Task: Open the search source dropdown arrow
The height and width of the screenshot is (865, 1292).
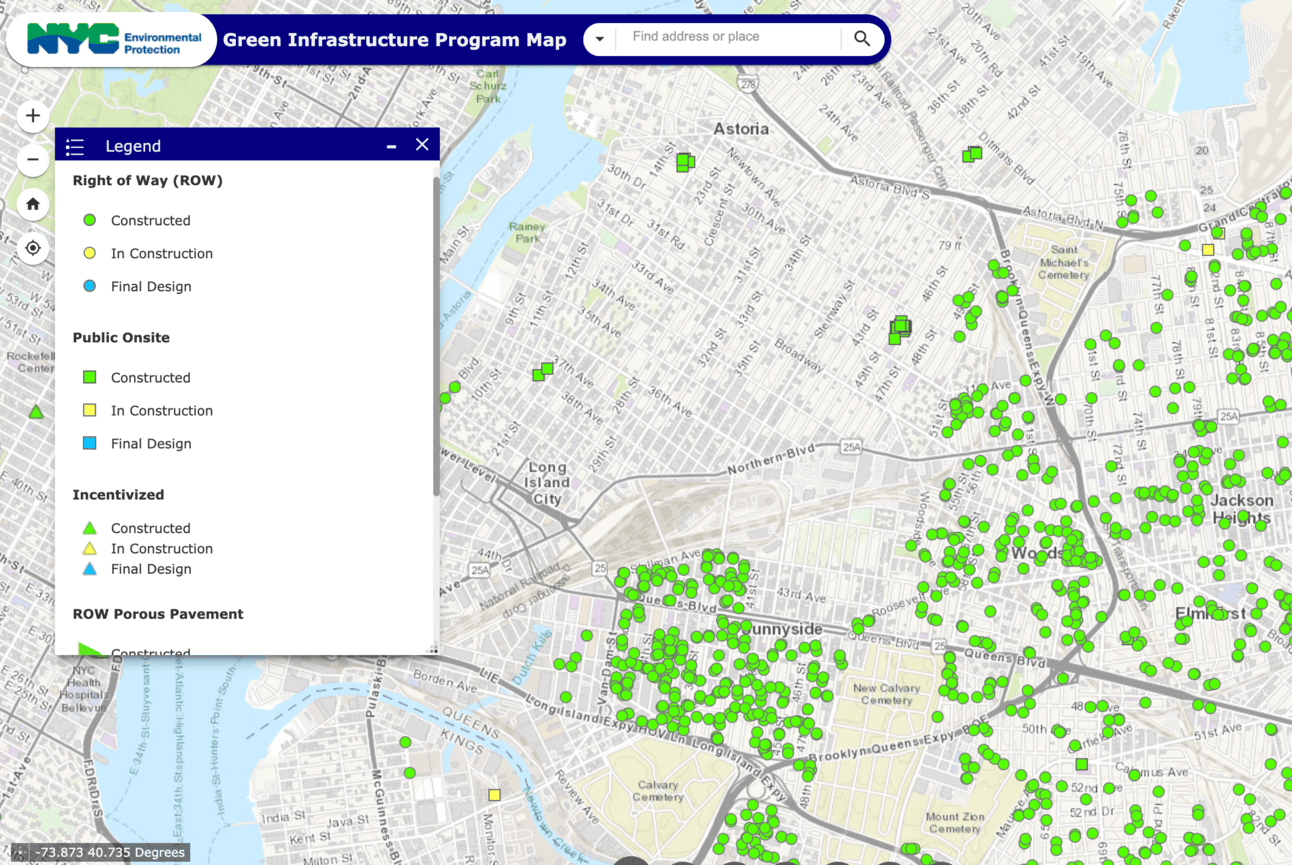Action: pyautogui.click(x=600, y=39)
